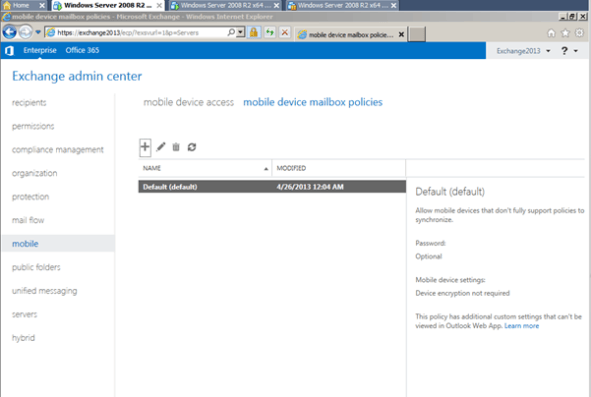Click the Exchange admin center heading
The image size is (591, 397).
[77, 76]
